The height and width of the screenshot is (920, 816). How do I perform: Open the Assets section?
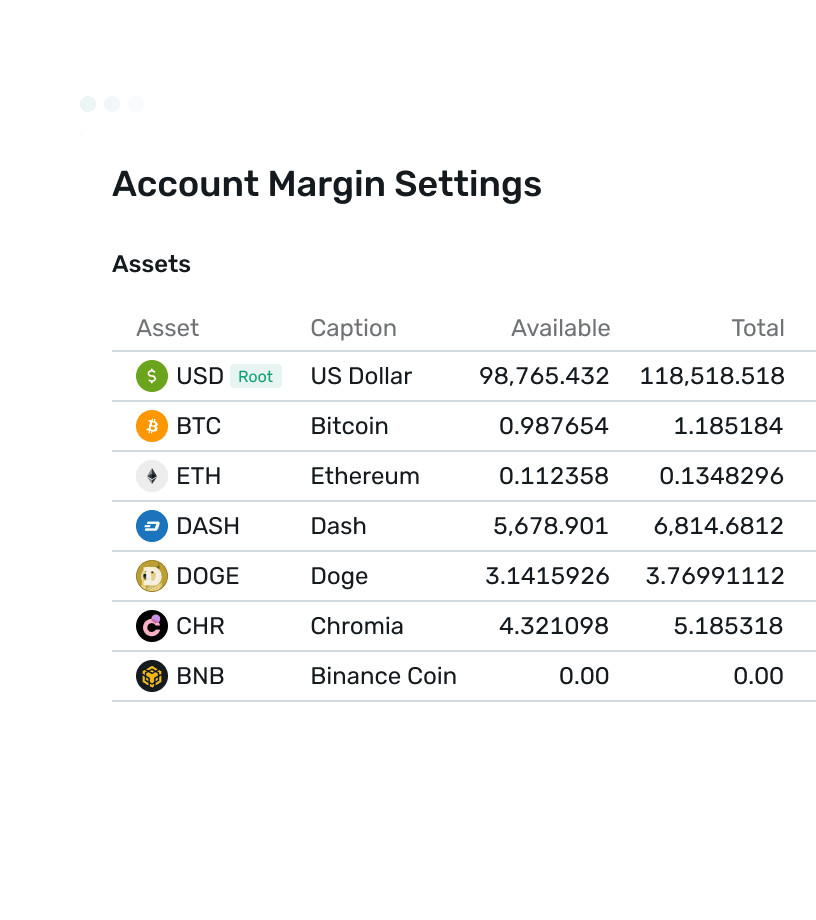(151, 264)
